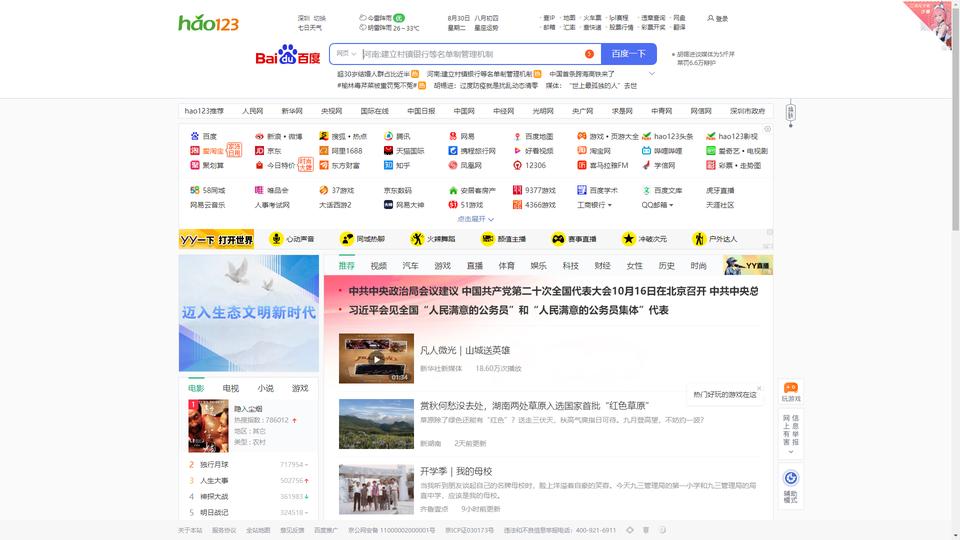
Task: Select the 体育 news tab
Action: coord(506,266)
